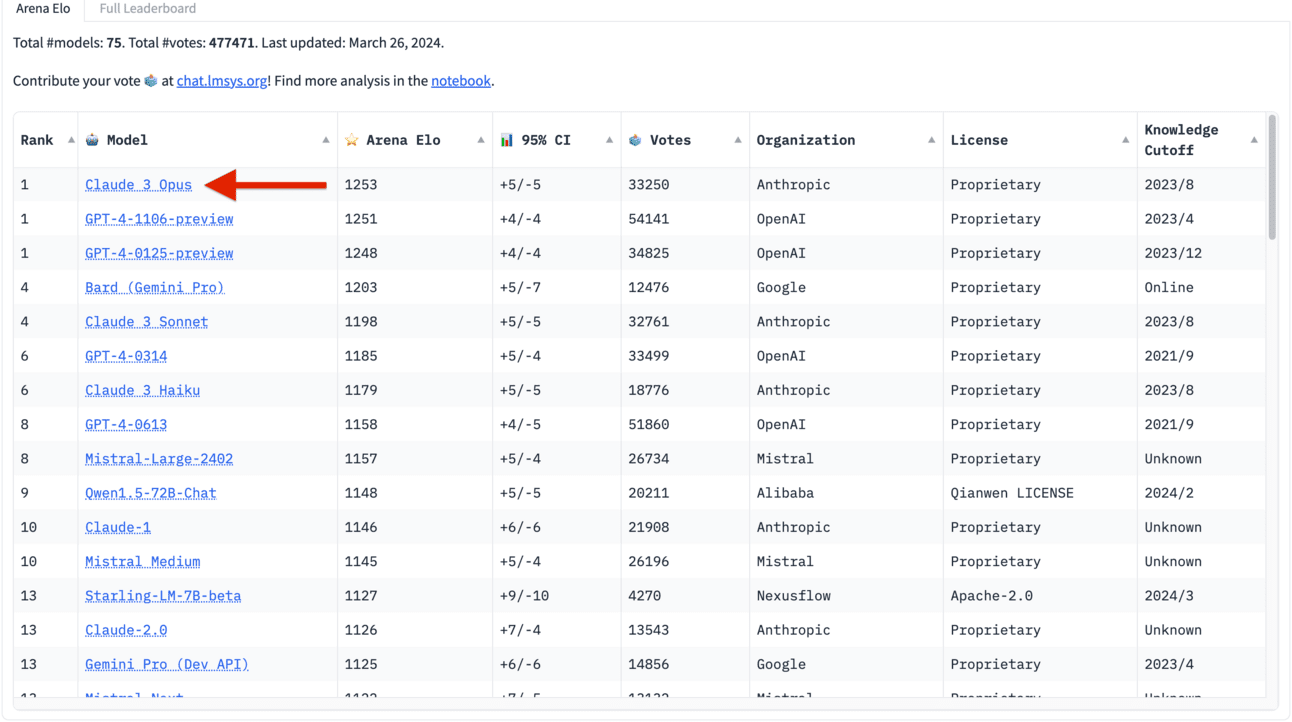The image size is (1292, 722).
Task: Select the '+7/-4' confidence interval cell
Action: [521, 630]
